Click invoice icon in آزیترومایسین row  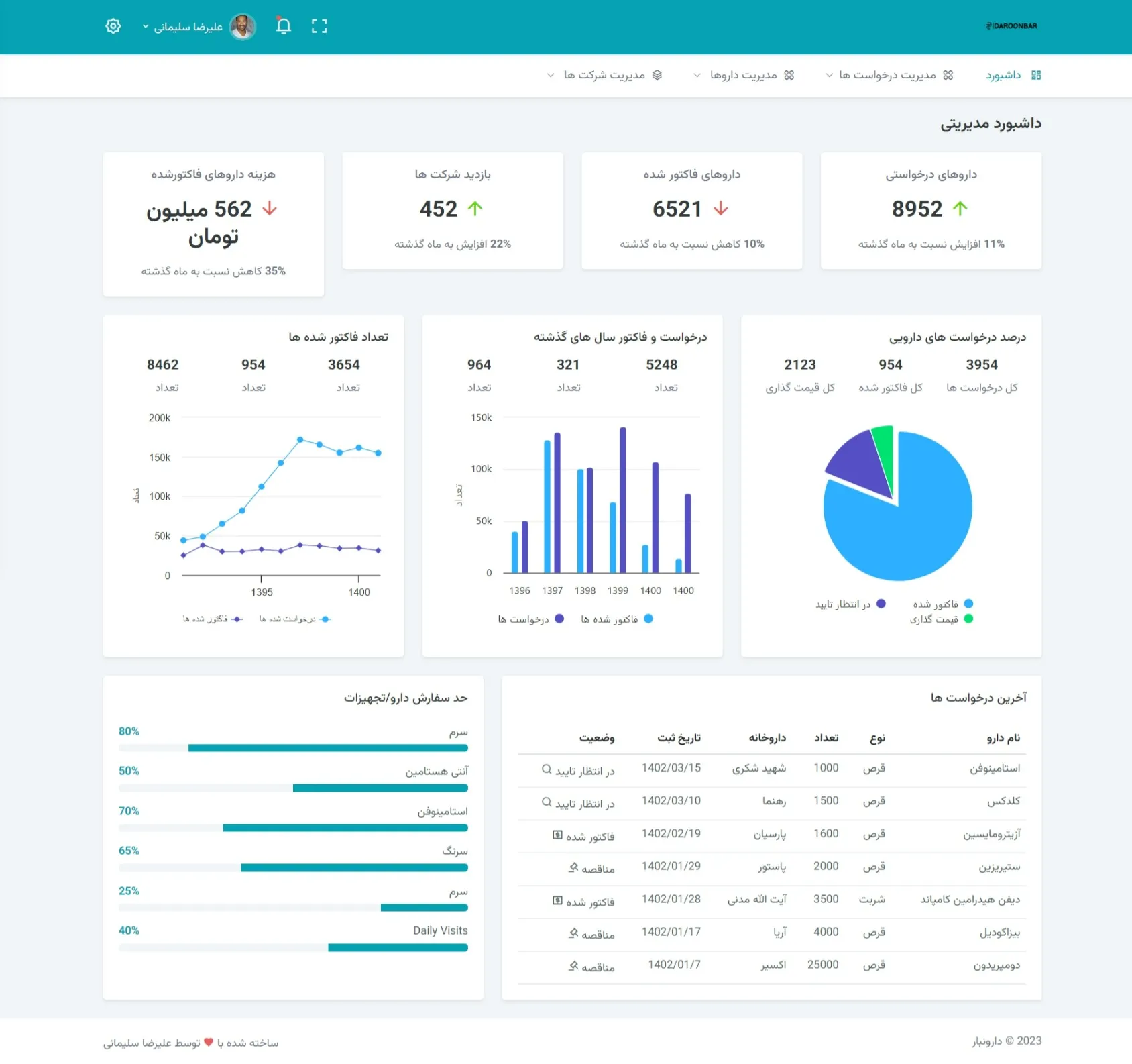coord(557,835)
